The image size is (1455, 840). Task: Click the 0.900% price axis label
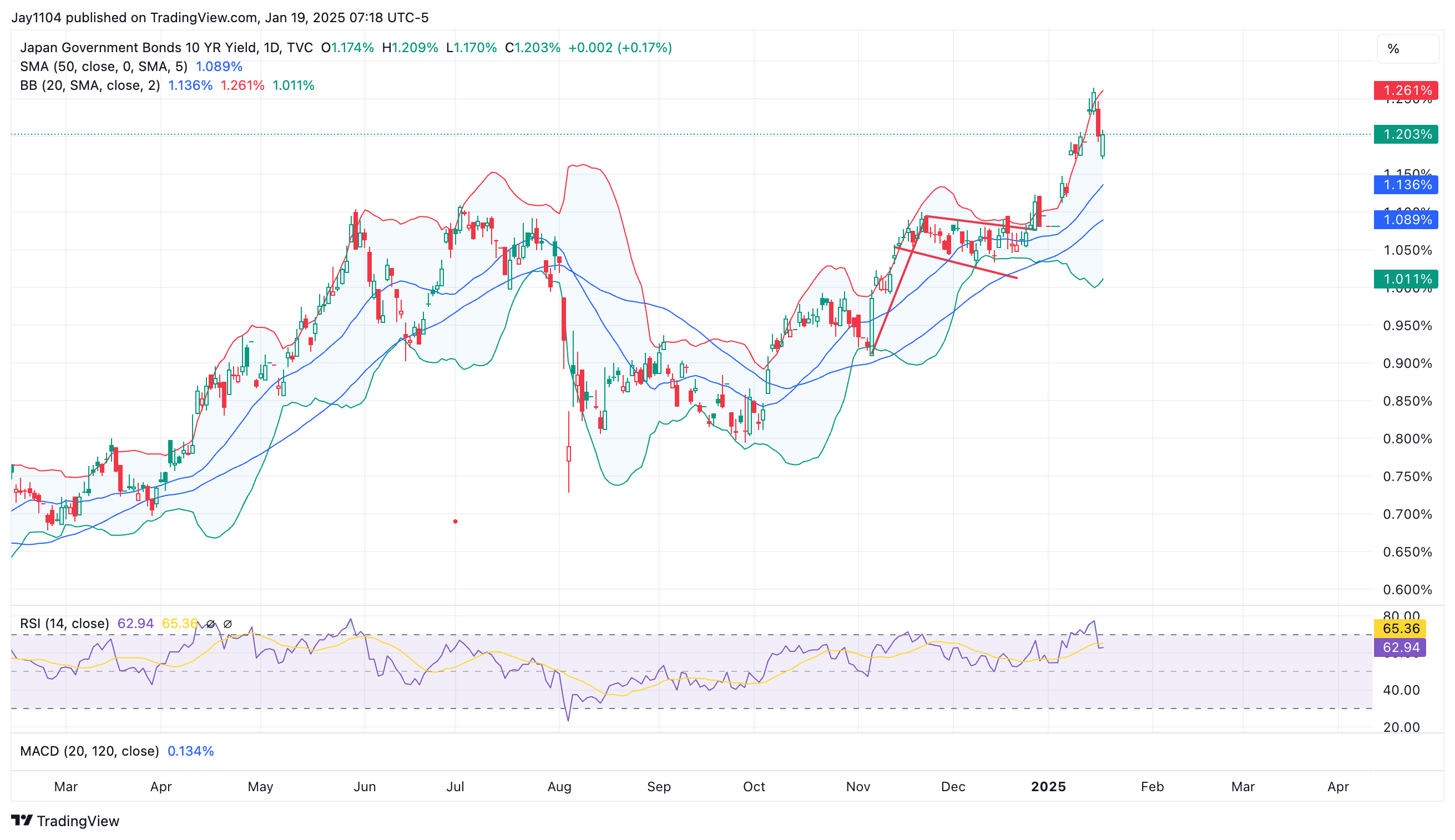[1407, 363]
